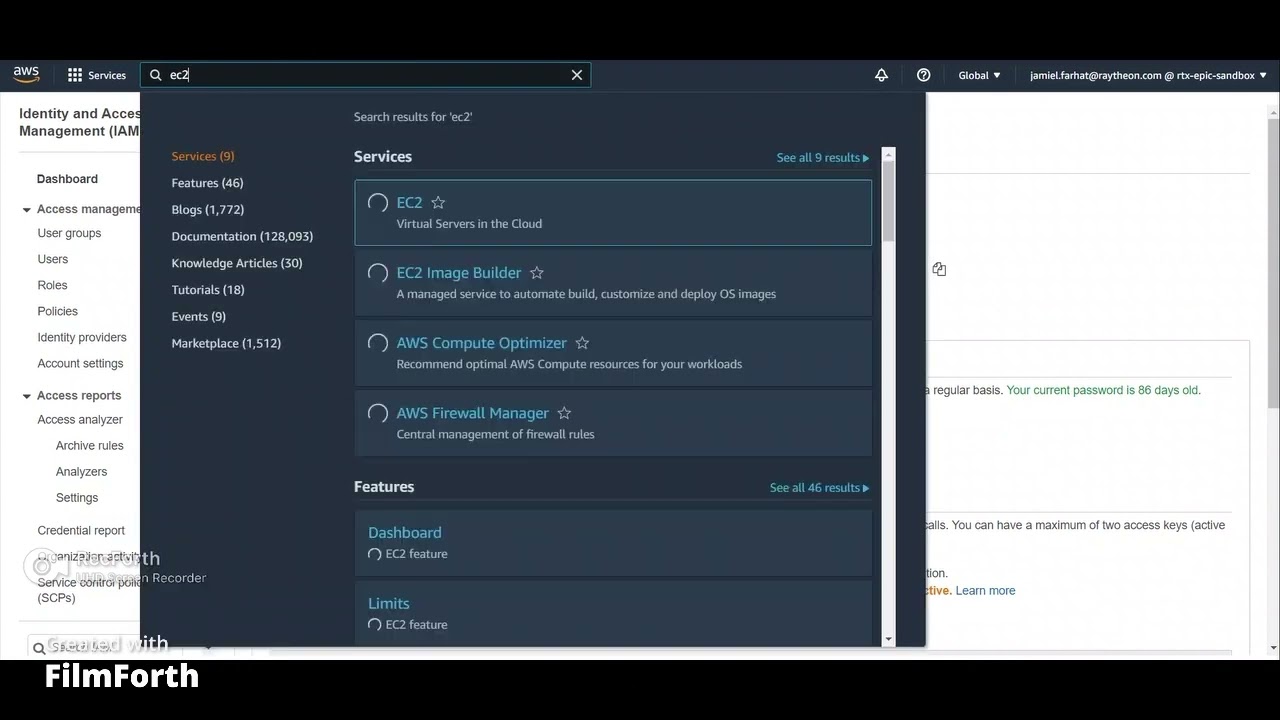
Task: Open Account settings in IAM sidebar
Action: [80, 363]
